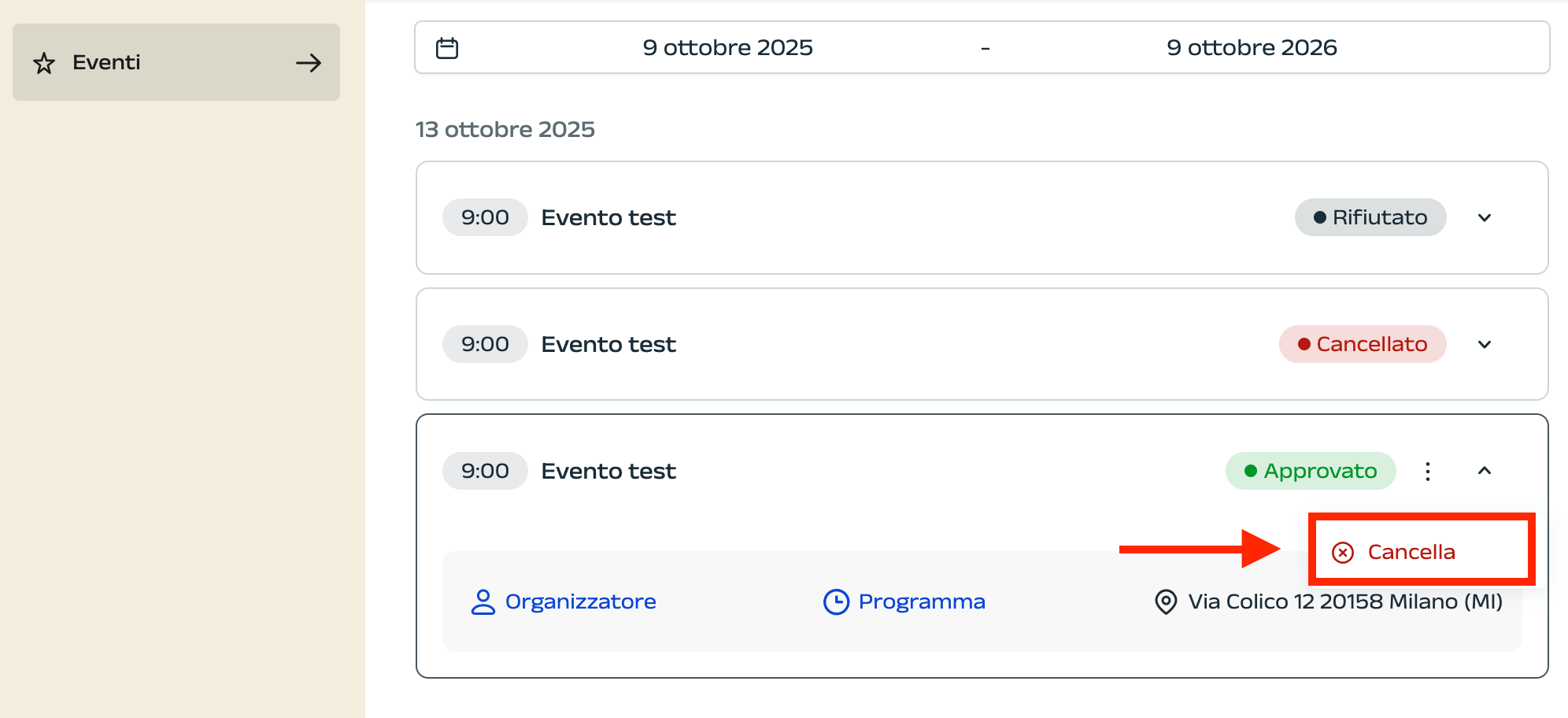The image size is (1568, 718).
Task: Select Cancella from the context menu
Action: click(1411, 552)
